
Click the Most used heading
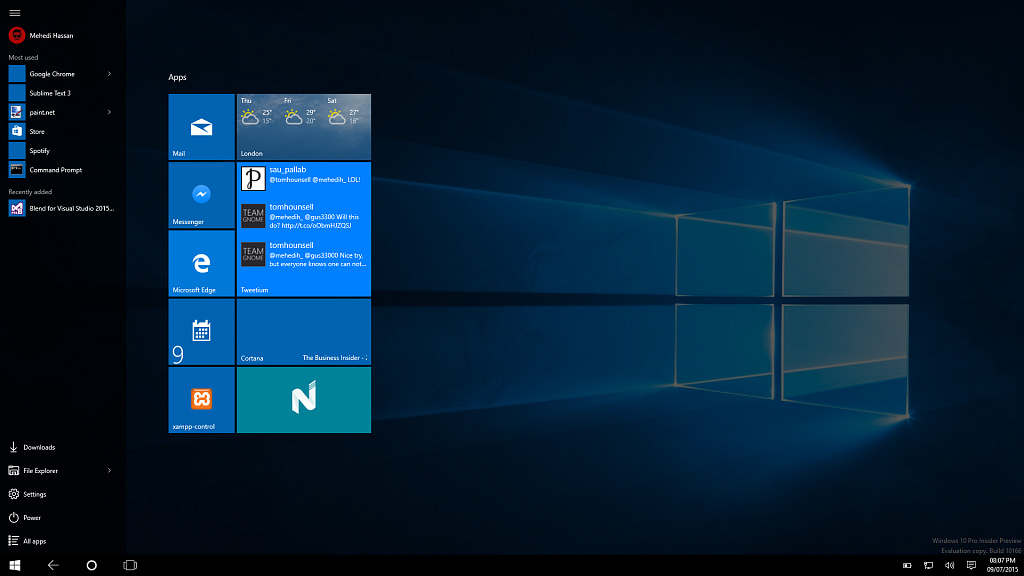point(23,57)
